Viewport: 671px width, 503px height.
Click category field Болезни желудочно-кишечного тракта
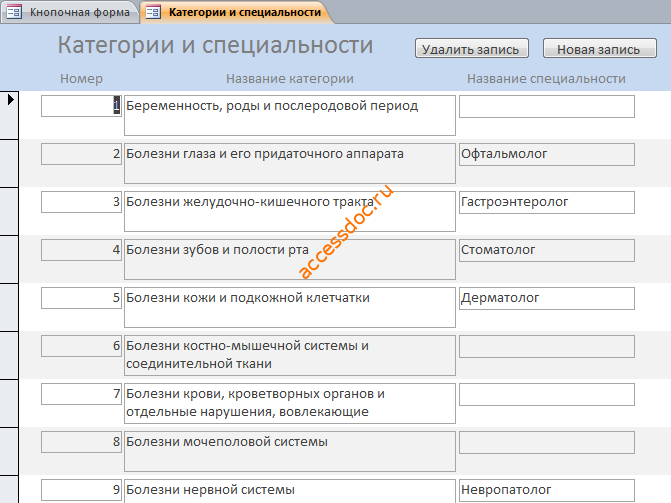pos(290,211)
